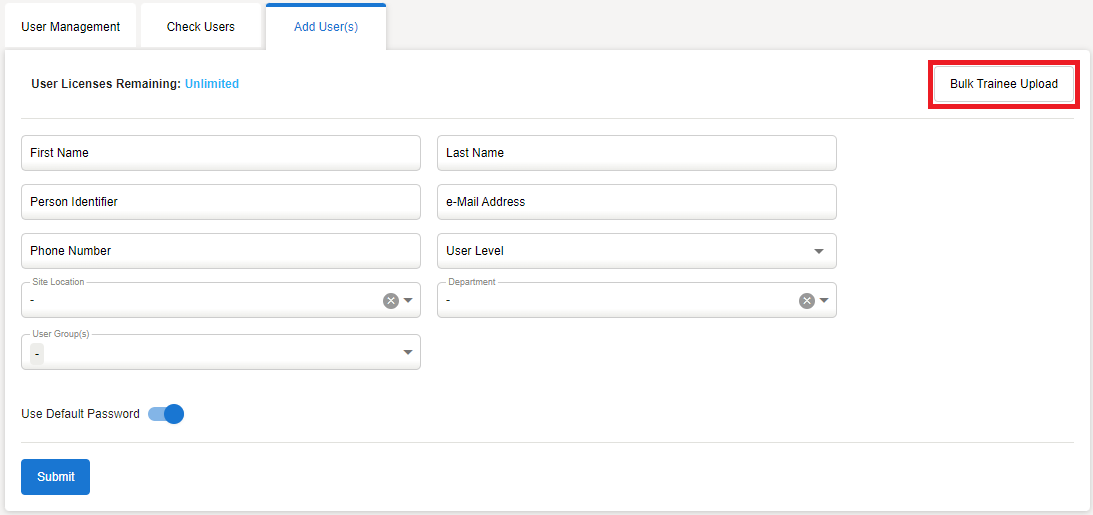The height and width of the screenshot is (515, 1093).
Task: Click the User Licenses Remaining label
Action: pos(106,84)
